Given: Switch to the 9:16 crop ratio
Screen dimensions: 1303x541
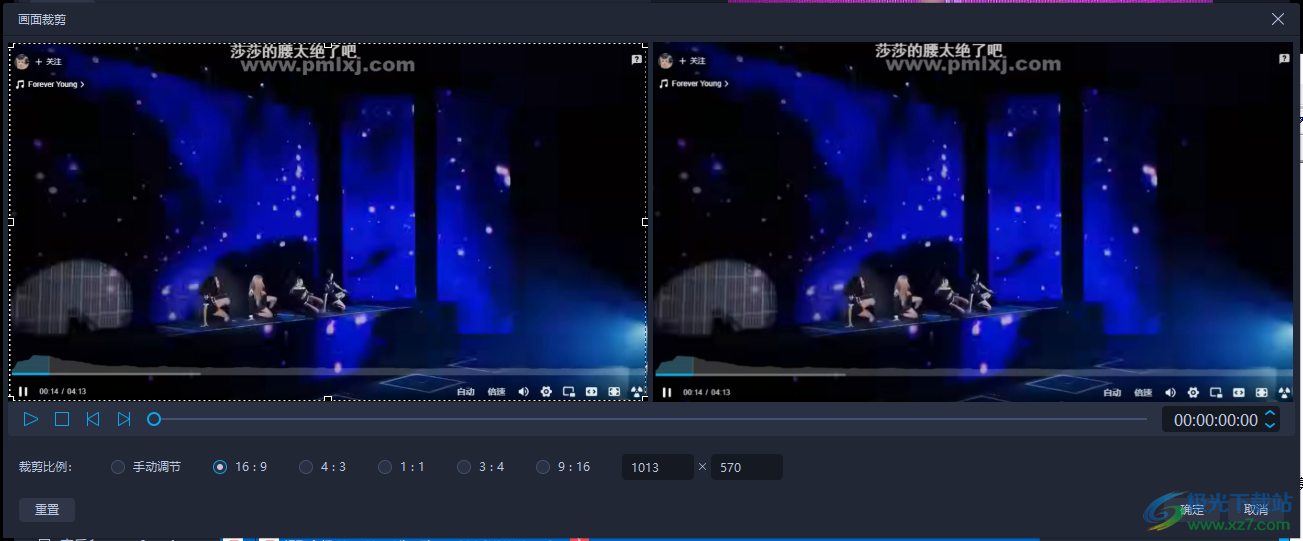Looking at the screenshot, I should (543, 467).
